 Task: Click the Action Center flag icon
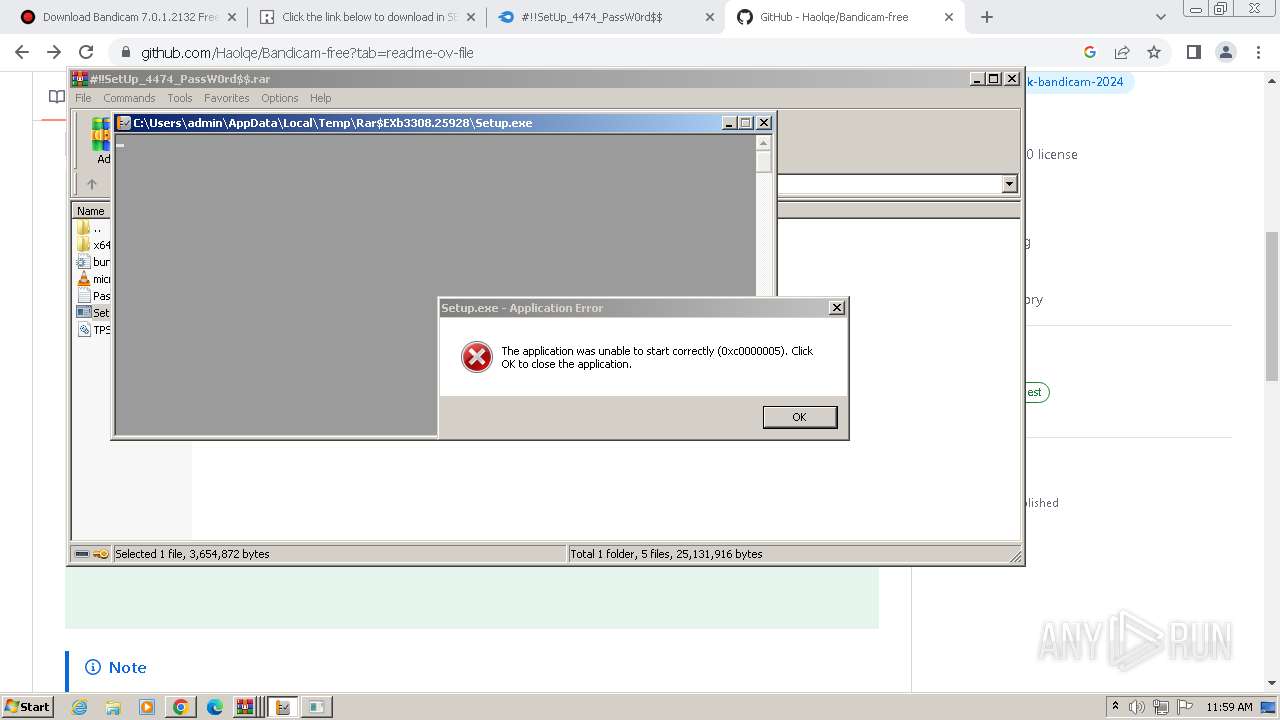[x=1183, y=707]
